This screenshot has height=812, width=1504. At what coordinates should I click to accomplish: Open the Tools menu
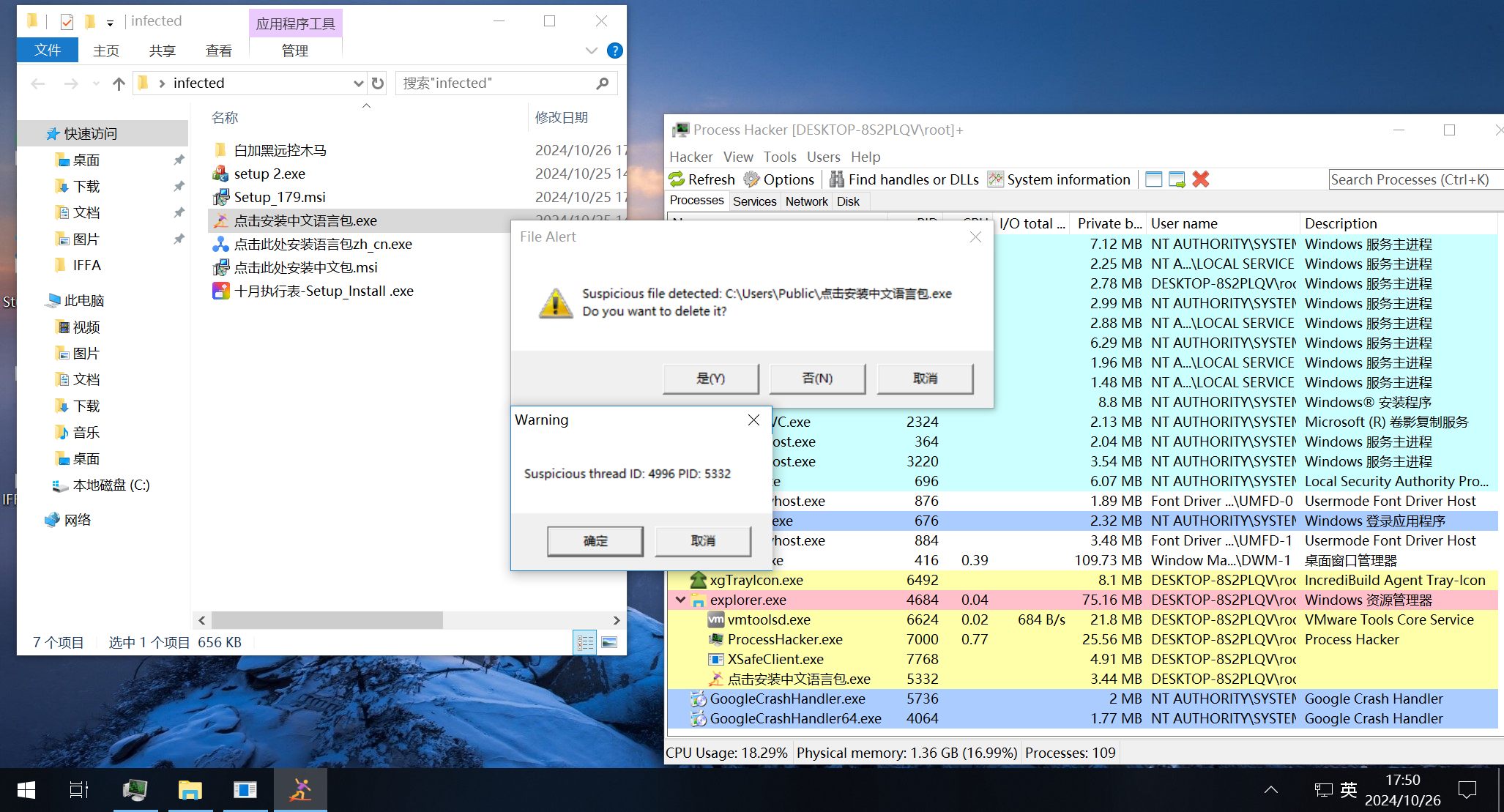(780, 157)
